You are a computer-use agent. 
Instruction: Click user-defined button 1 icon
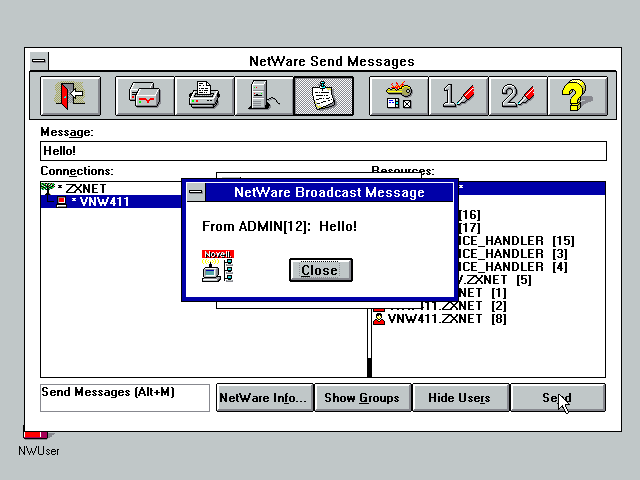[458, 96]
